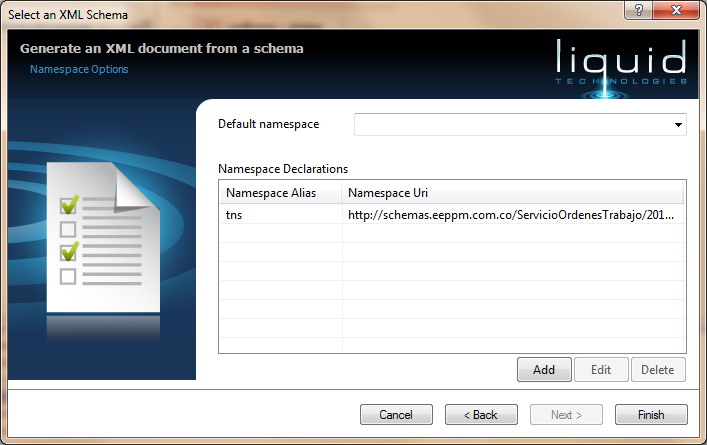Cancel the XML schema wizard
Viewport: 707px width, 445px height.
pos(396,414)
